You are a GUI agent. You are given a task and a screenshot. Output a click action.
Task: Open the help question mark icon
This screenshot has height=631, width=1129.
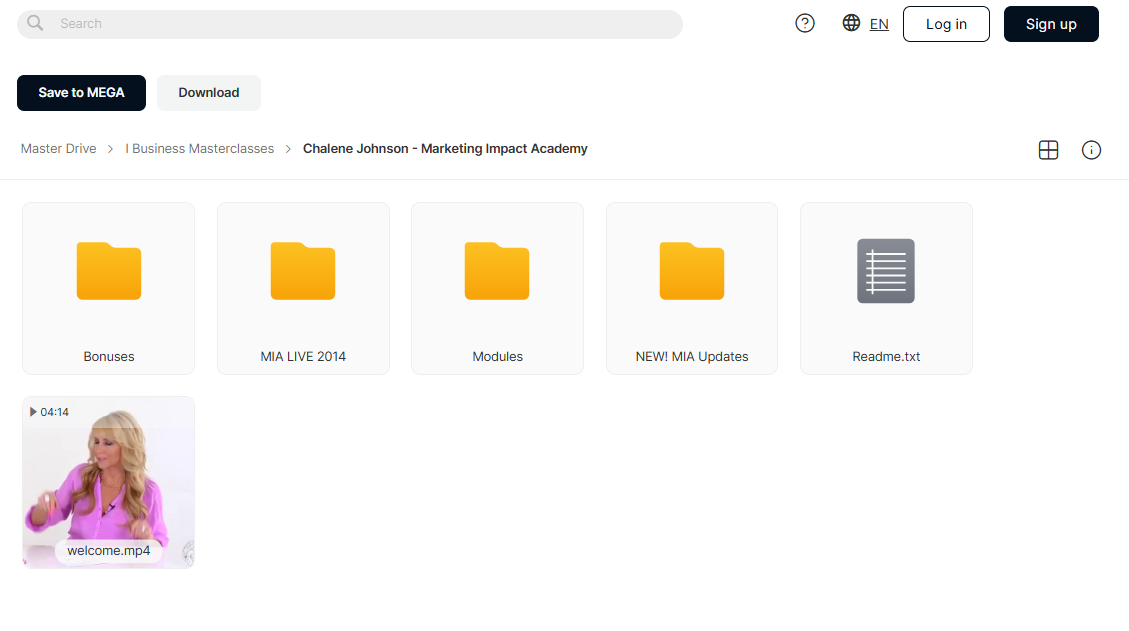click(805, 24)
